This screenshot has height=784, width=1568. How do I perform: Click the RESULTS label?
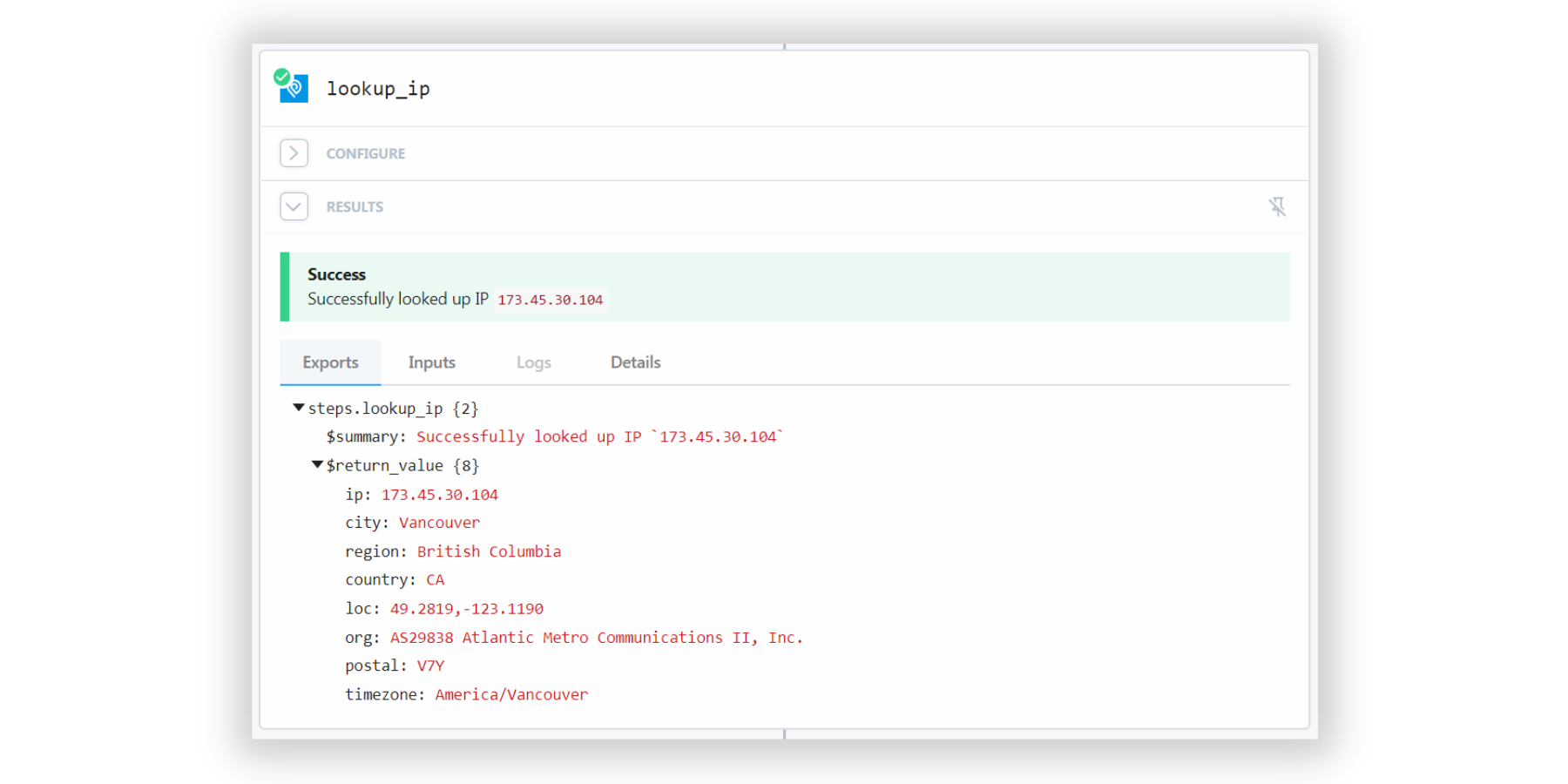[355, 206]
